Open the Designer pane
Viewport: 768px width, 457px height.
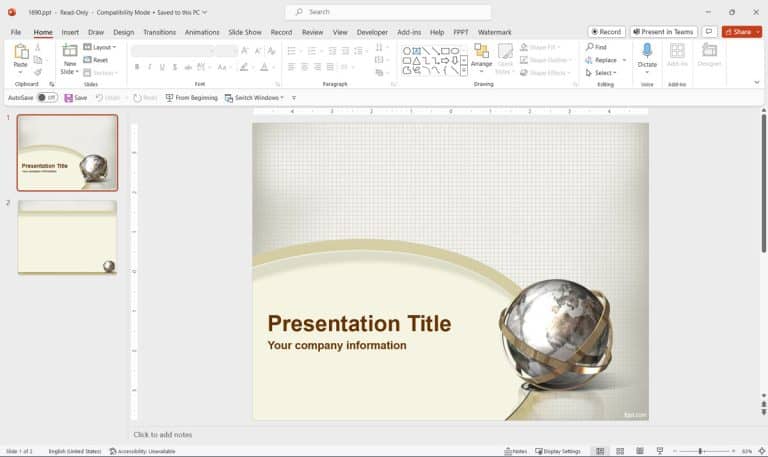point(709,50)
